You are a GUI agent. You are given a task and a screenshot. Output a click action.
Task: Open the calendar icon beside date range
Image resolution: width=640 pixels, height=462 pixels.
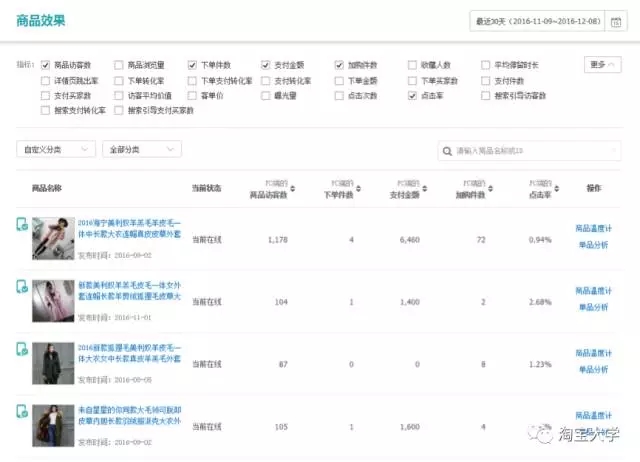tap(616, 22)
